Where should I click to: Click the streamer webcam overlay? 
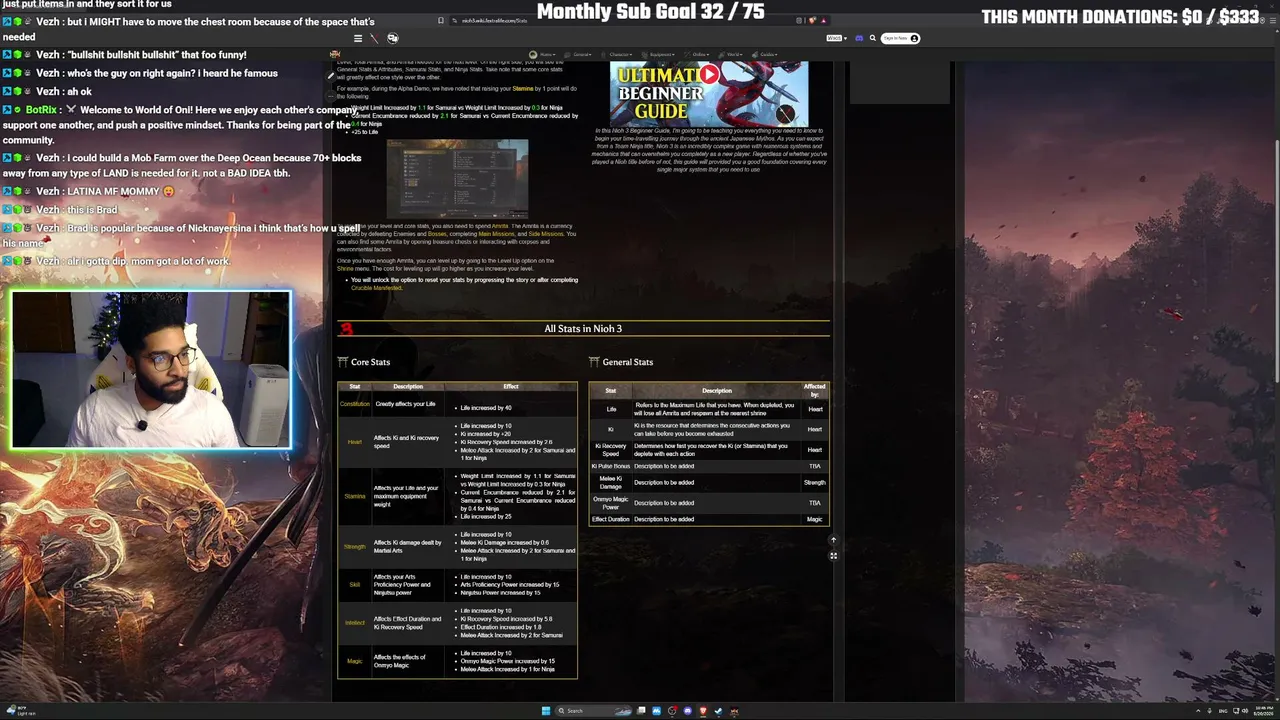coord(152,370)
